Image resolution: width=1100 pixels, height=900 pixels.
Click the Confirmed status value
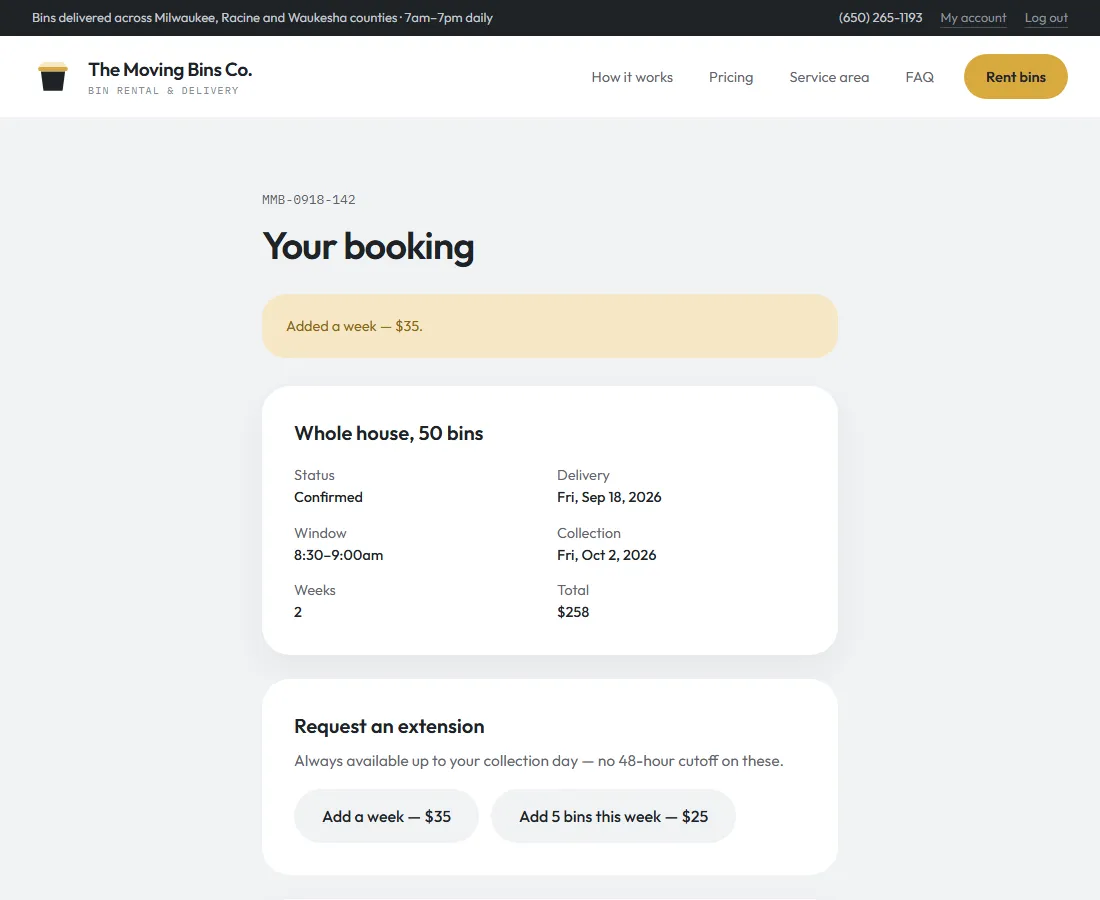click(328, 497)
